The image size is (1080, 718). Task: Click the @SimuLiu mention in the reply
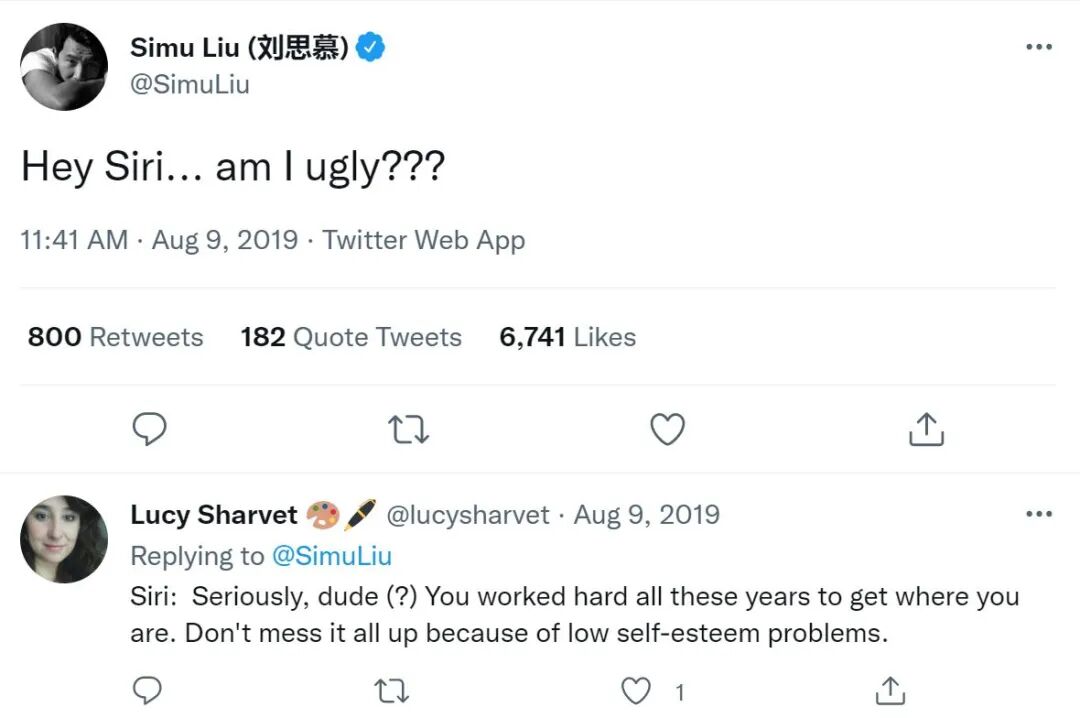[331, 556]
